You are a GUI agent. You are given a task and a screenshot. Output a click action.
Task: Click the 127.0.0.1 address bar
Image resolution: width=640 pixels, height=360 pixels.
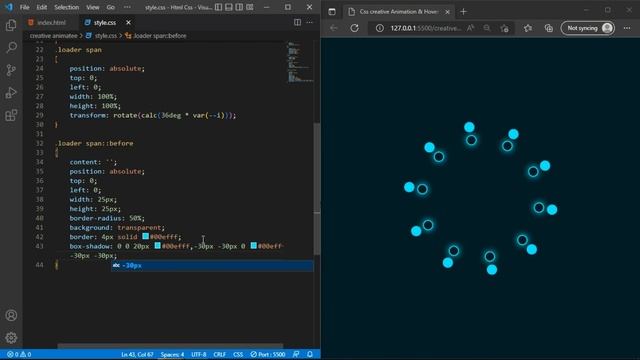(425, 28)
